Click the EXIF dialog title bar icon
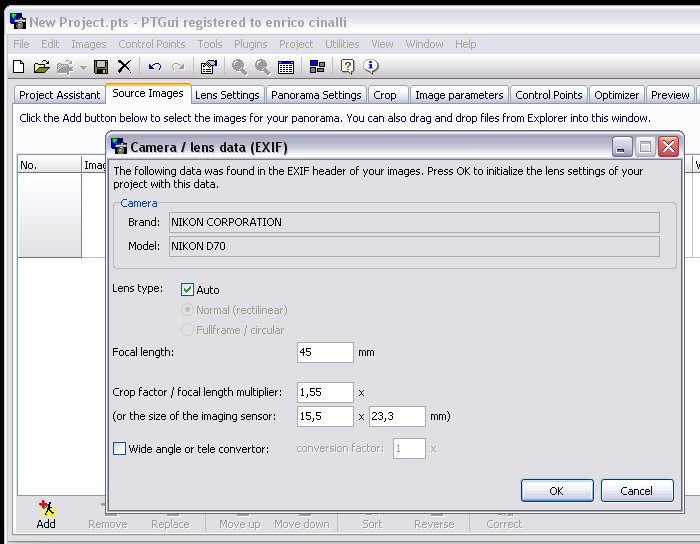Image resolution: width=700 pixels, height=544 pixels. coord(119,146)
